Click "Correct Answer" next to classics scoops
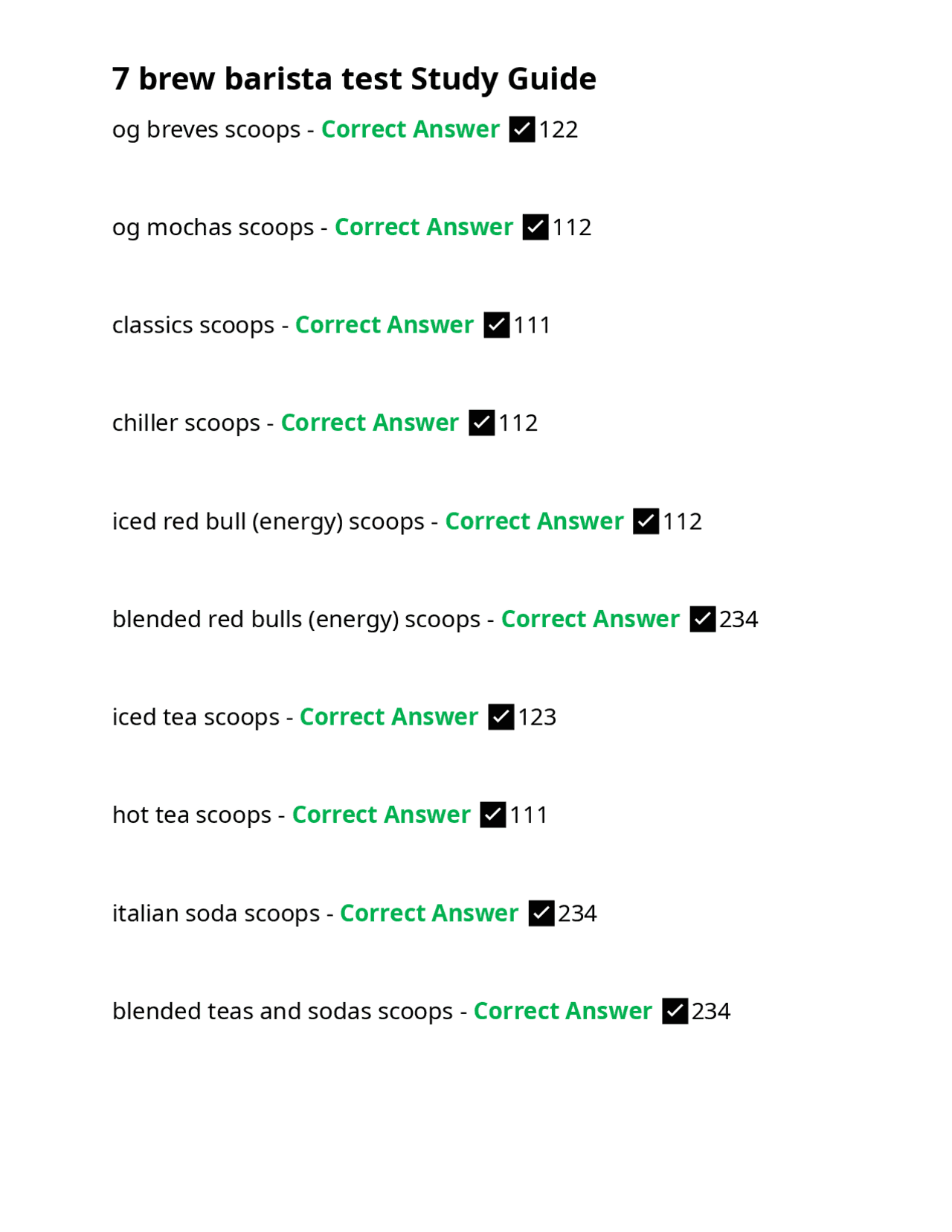The width and height of the screenshot is (952, 1232). click(x=384, y=325)
